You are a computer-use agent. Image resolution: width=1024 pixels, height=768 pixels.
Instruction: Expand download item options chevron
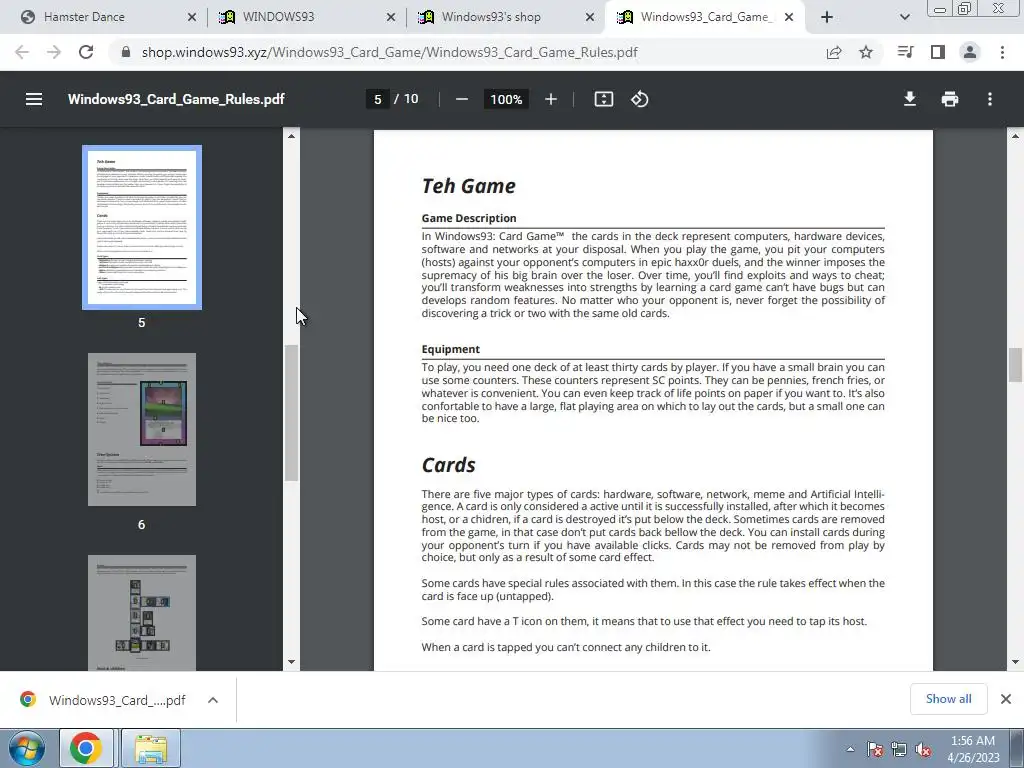[213, 700]
